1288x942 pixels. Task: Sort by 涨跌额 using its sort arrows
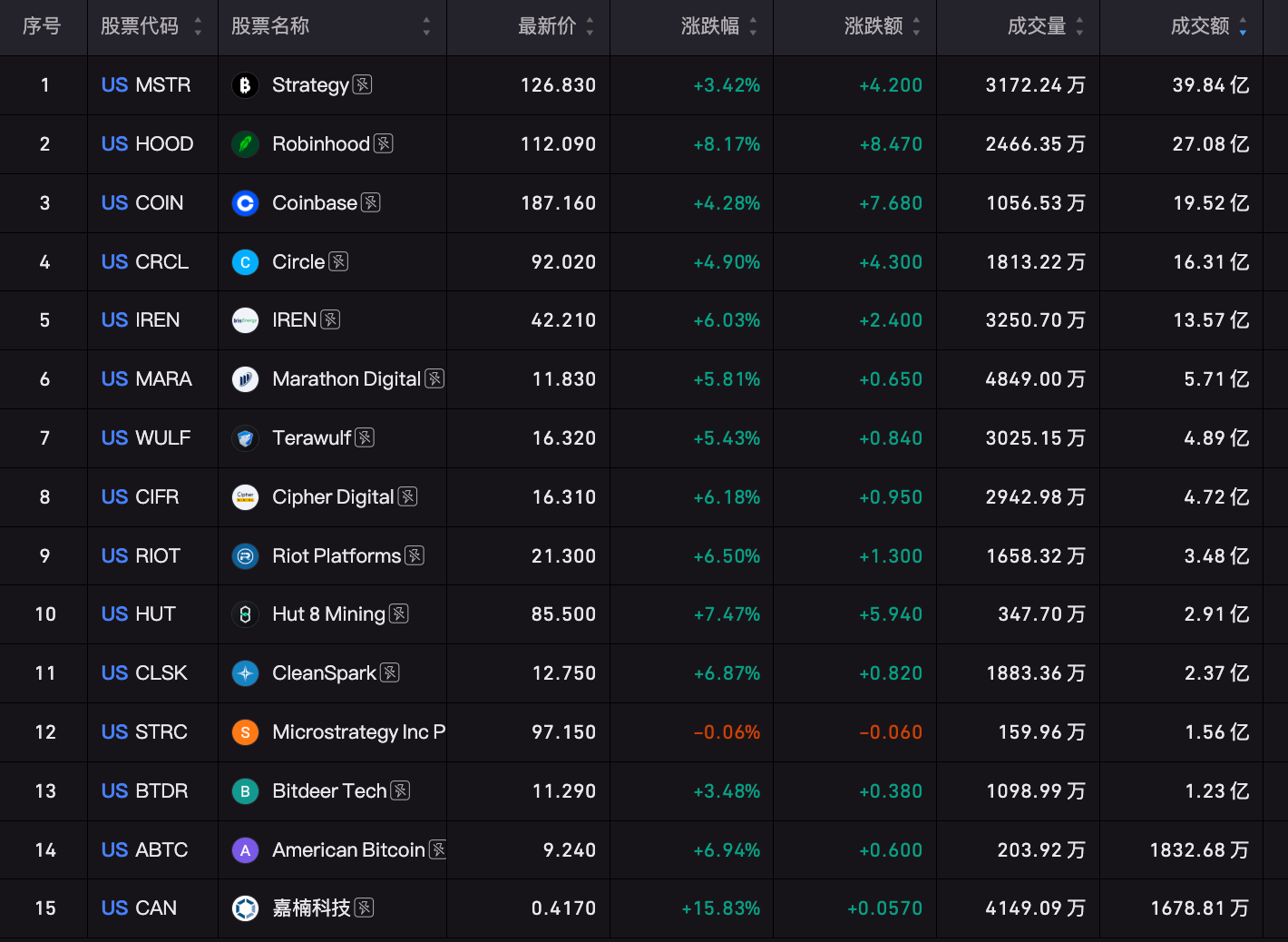point(916,27)
